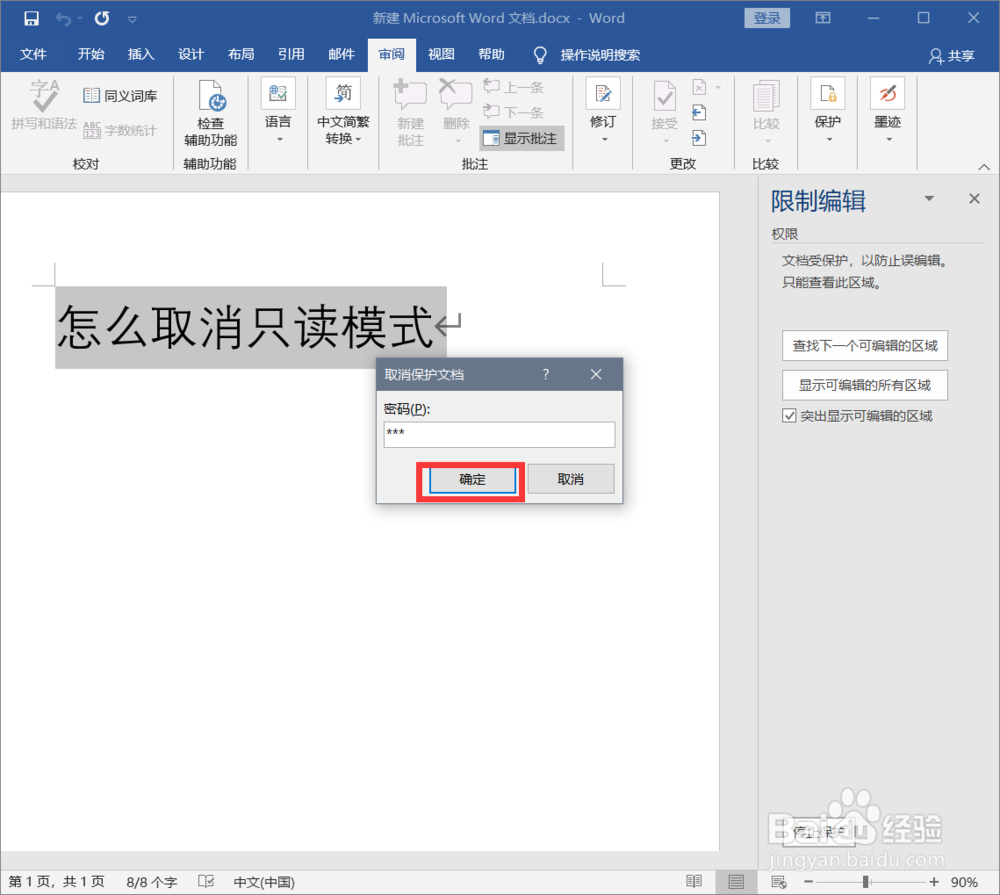Click 取消 in the unprotect dialog

pos(571,479)
